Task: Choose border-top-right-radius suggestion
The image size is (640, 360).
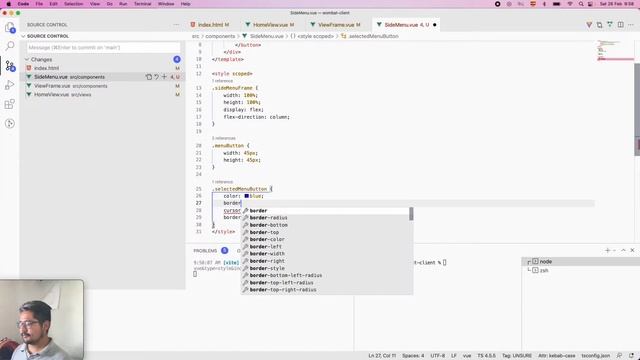Action: 326,290
